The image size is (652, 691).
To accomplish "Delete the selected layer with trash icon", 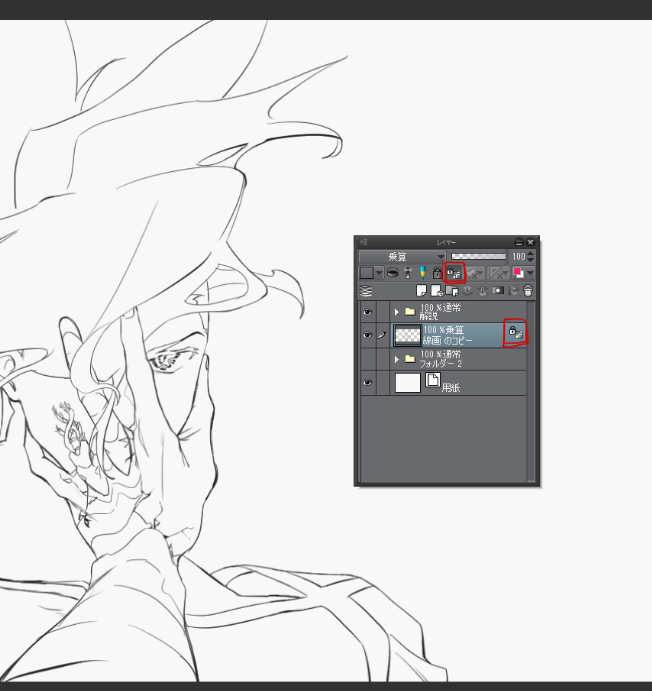I will tap(528, 291).
